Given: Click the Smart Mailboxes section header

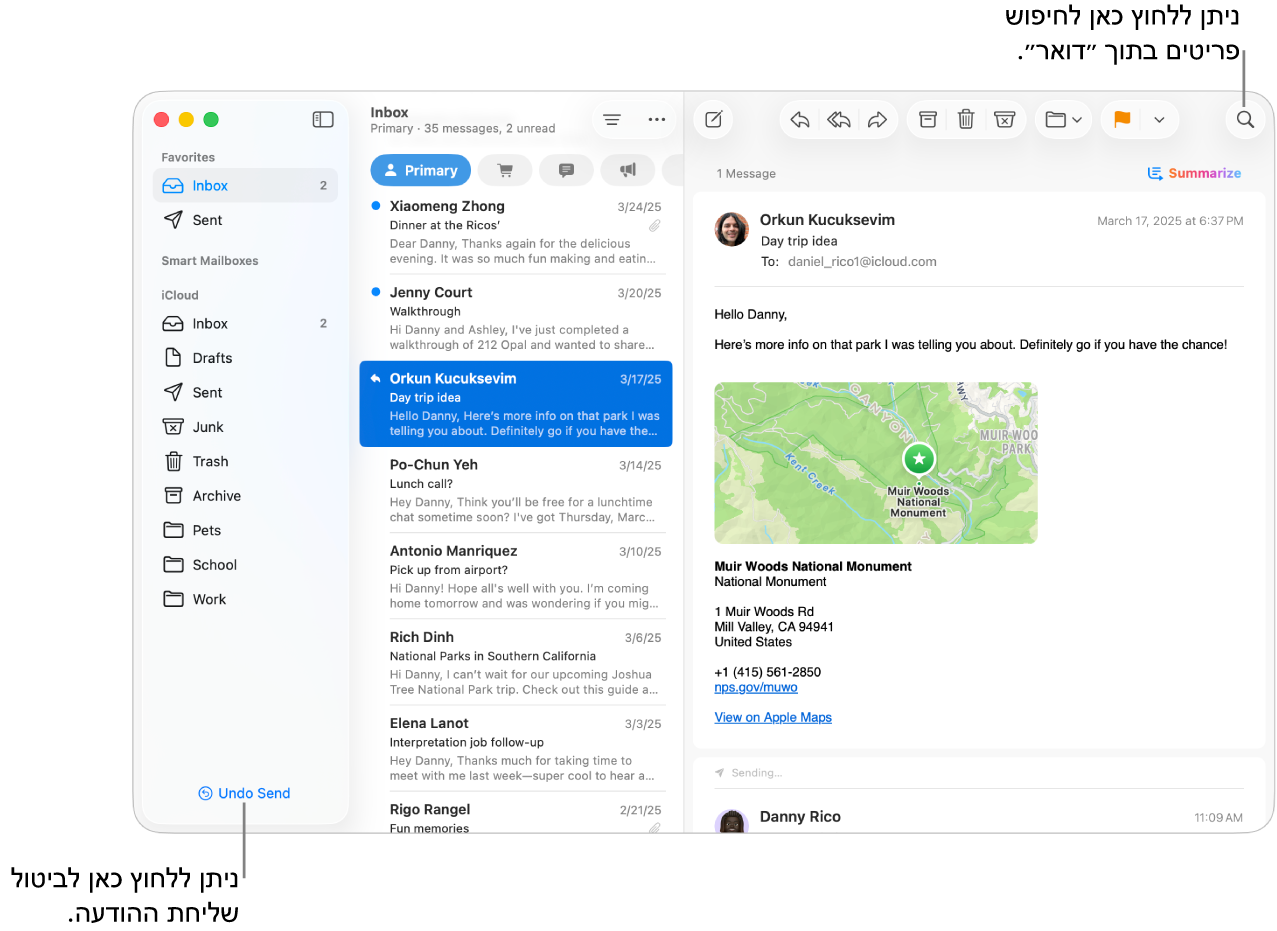Looking at the screenshot, I should click(210, 261).
